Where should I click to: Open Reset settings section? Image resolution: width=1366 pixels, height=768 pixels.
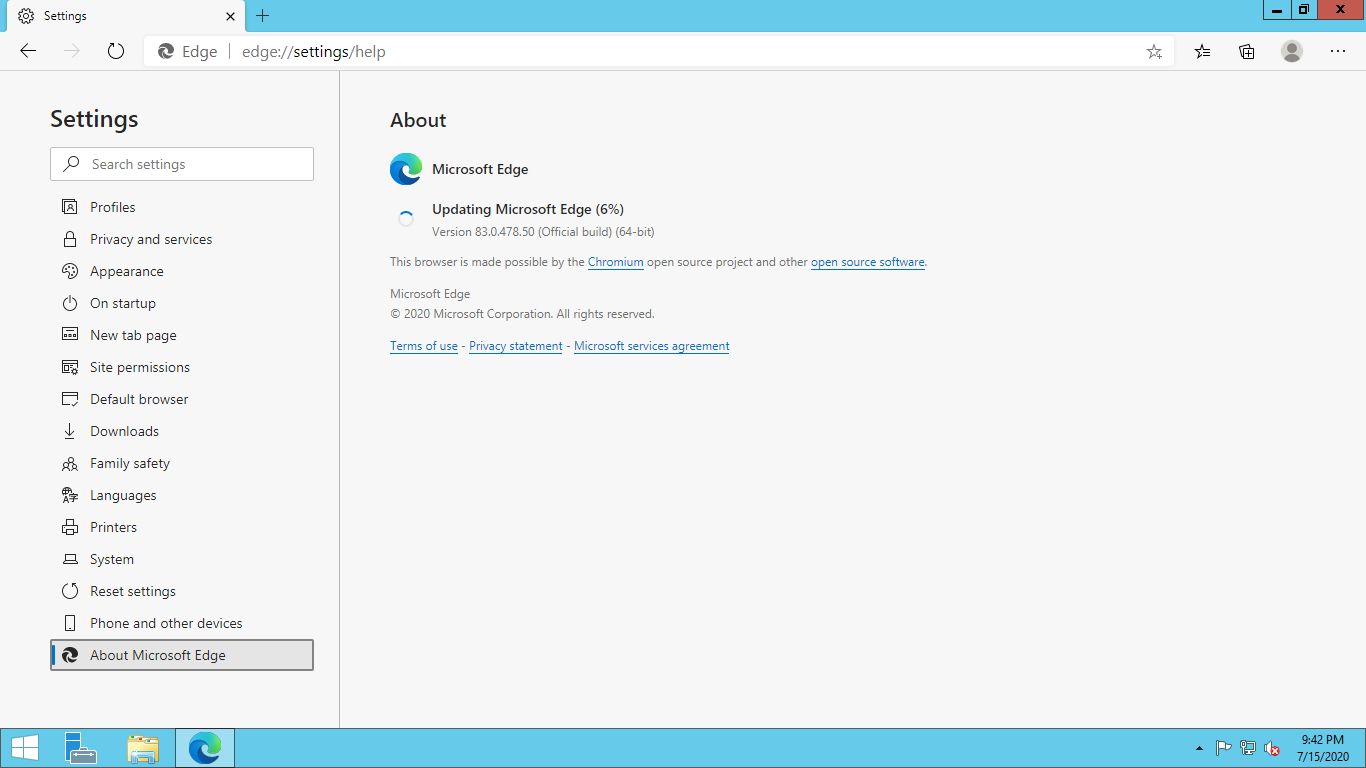[x=182, y=591]
